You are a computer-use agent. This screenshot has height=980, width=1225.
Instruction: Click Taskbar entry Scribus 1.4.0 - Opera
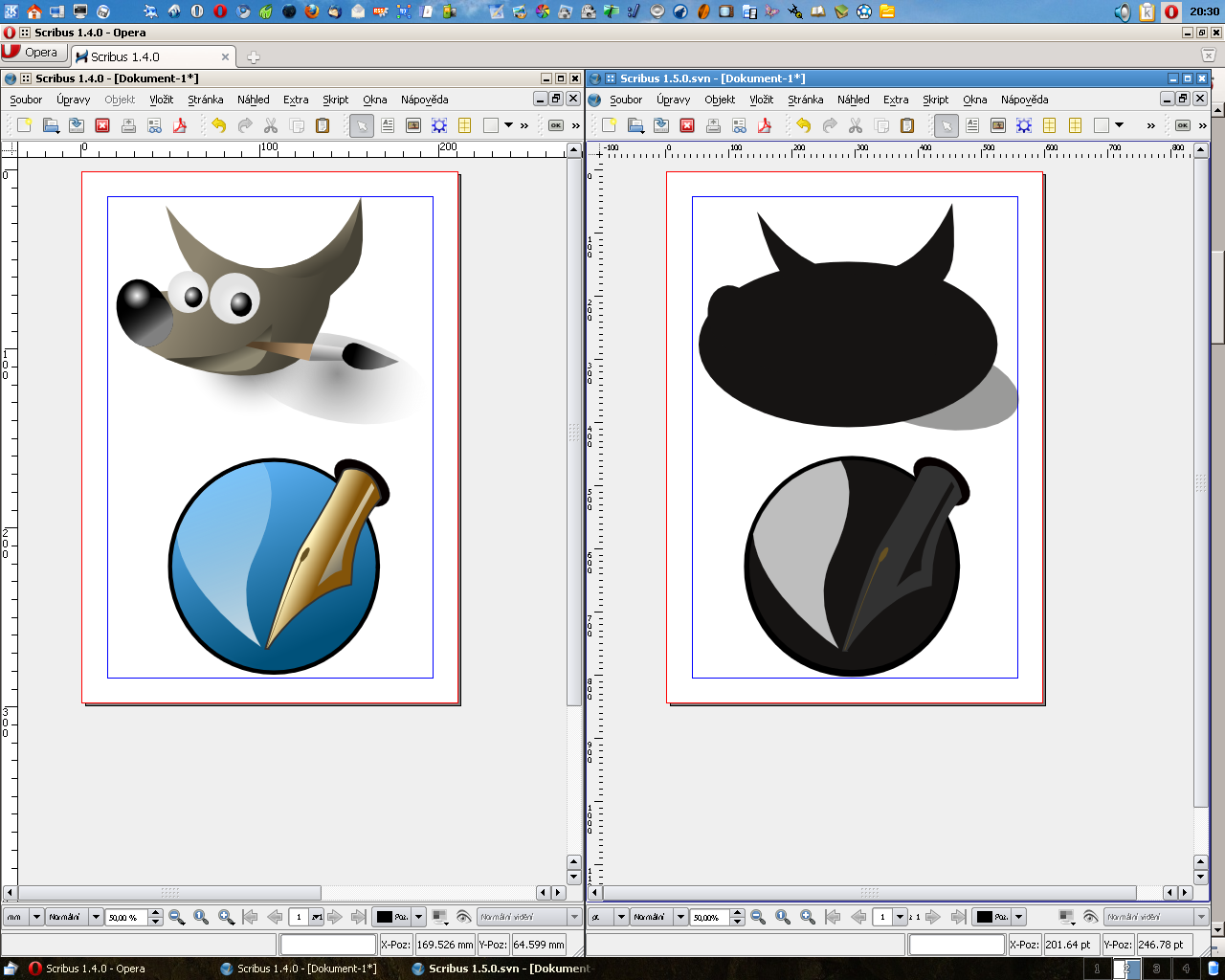click(x=87, y=969)
